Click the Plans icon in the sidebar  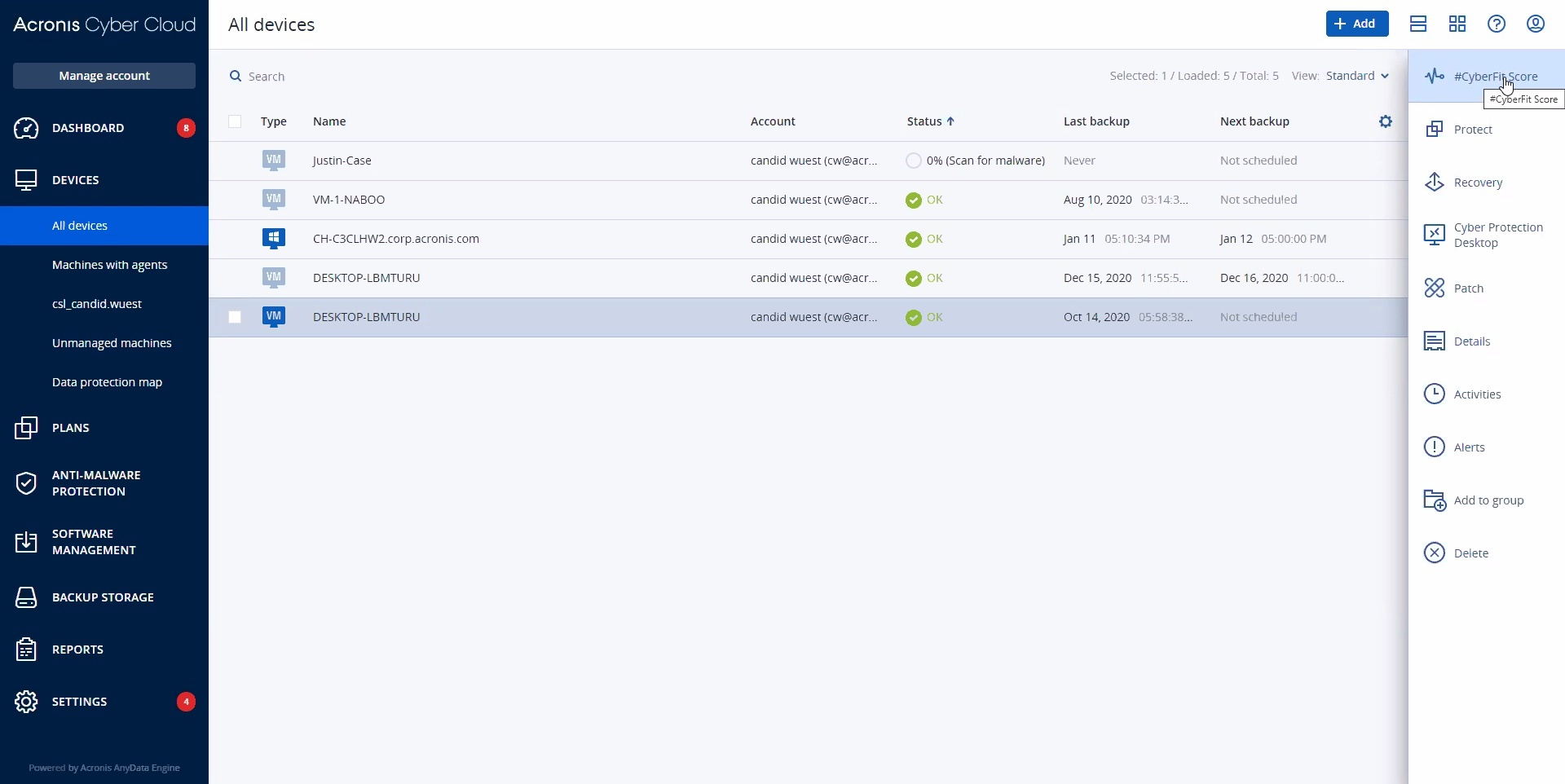pyautogui.click(x=26, y=428)
